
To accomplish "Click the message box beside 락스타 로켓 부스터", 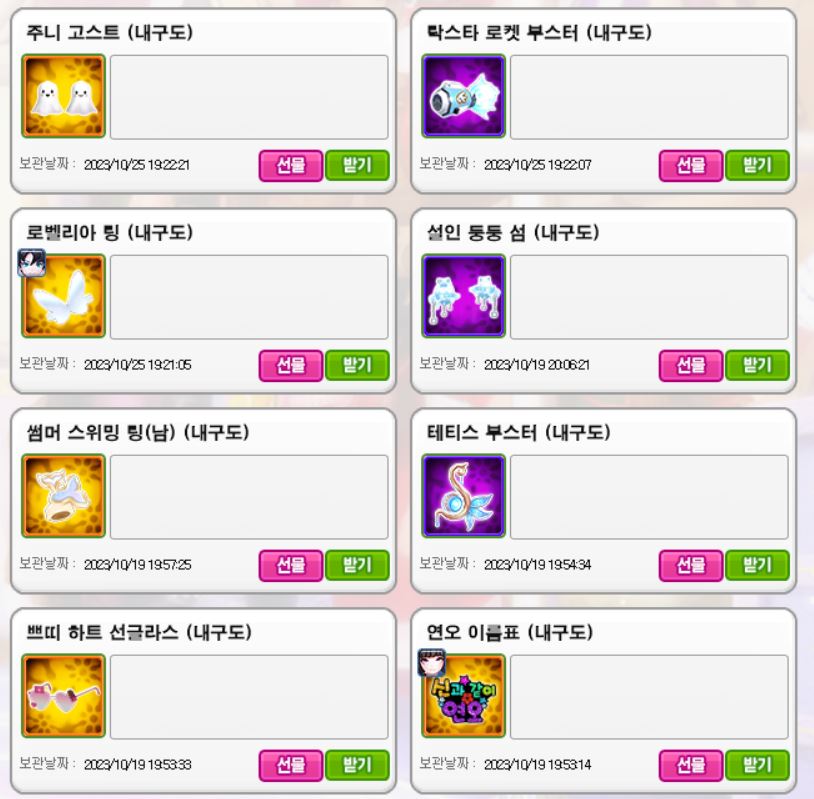I will 649,97.
